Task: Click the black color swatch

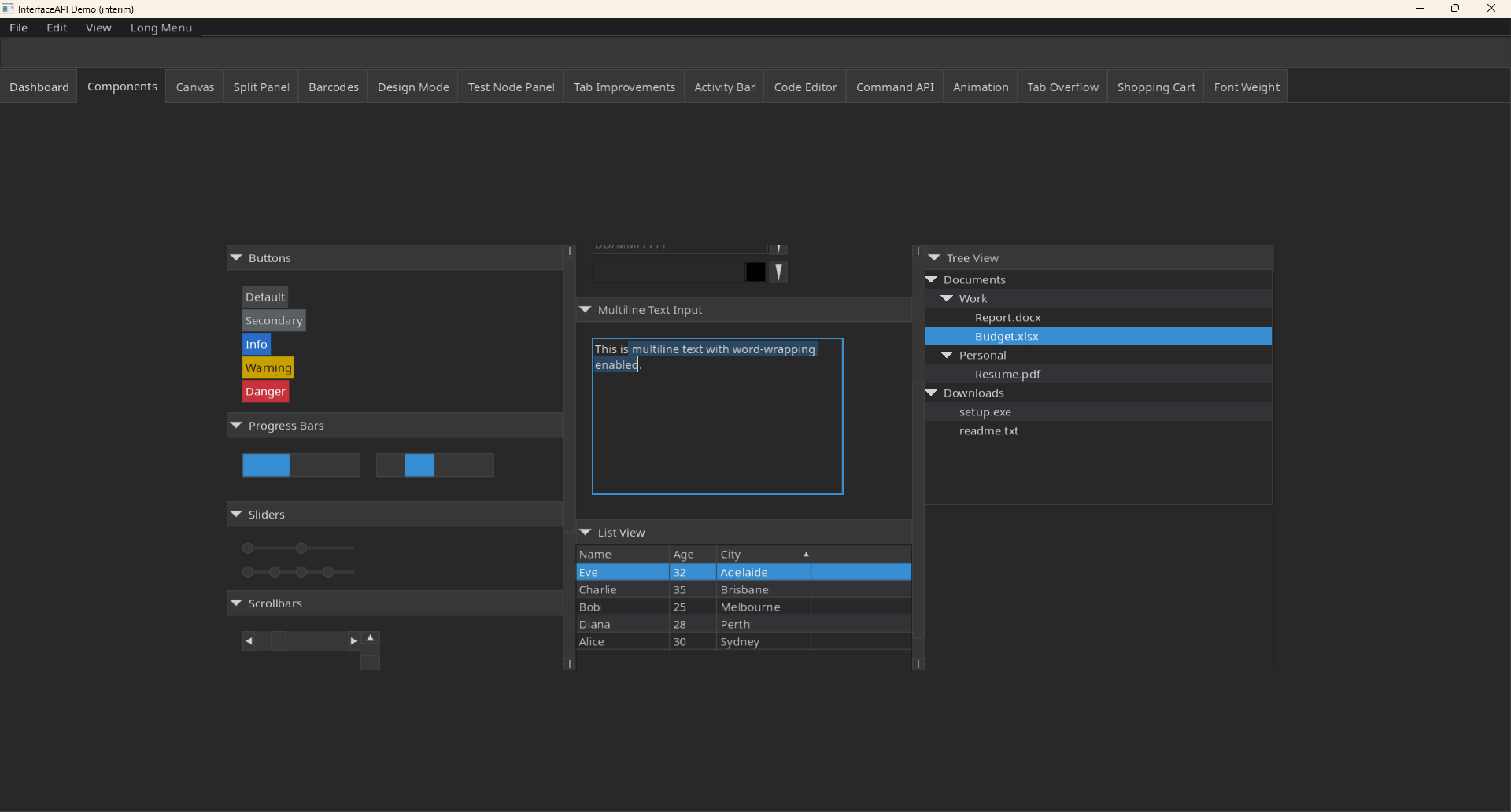Action: (x=755, y=271)
